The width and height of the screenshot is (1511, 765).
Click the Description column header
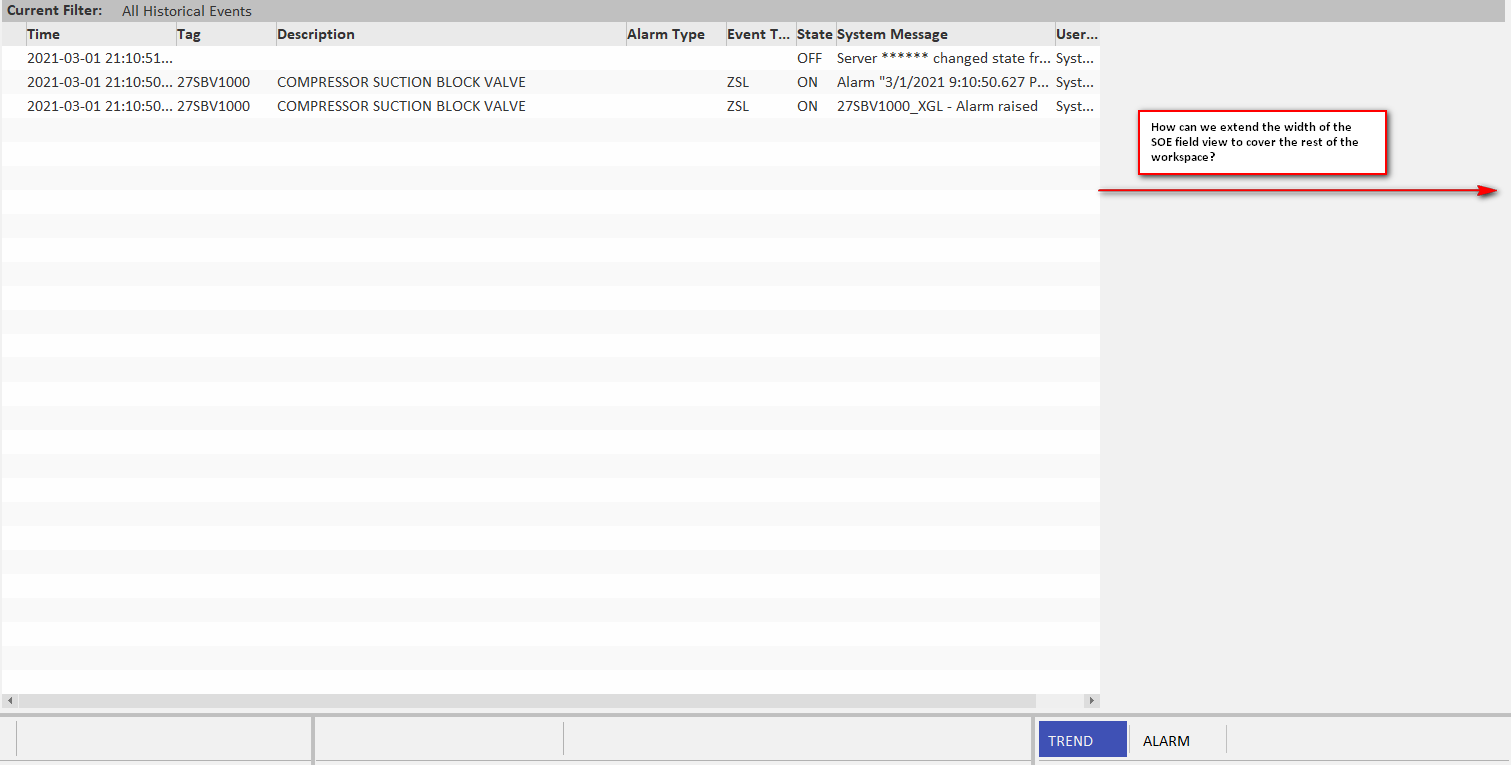click(451, 34)
